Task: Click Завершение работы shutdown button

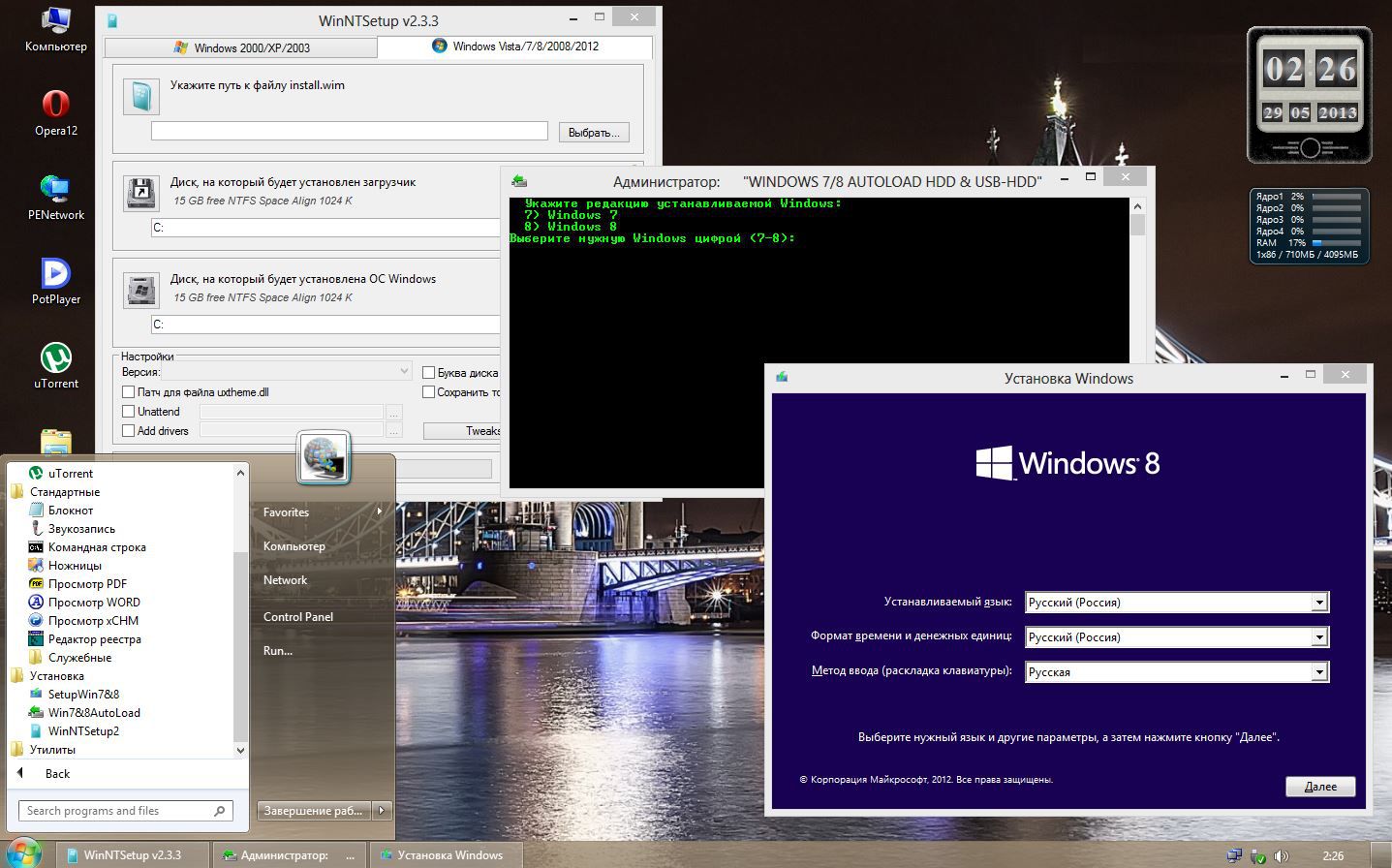Action: click(x=315, y=811)
